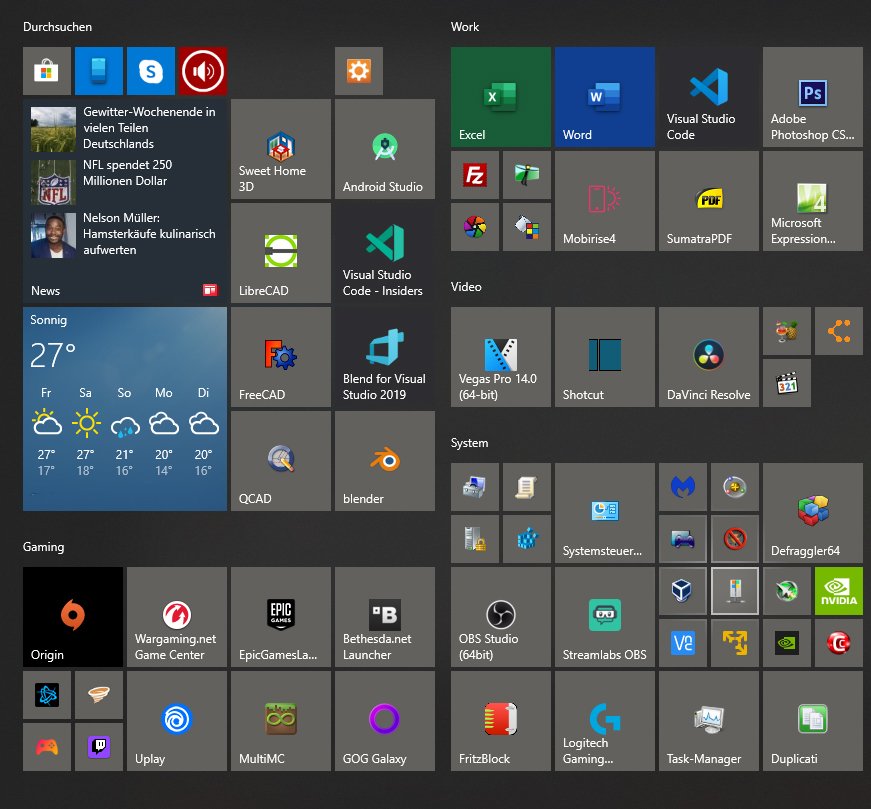Open the game controller devices tile in System
Viewport: 871px width, 809px height.
683,539
